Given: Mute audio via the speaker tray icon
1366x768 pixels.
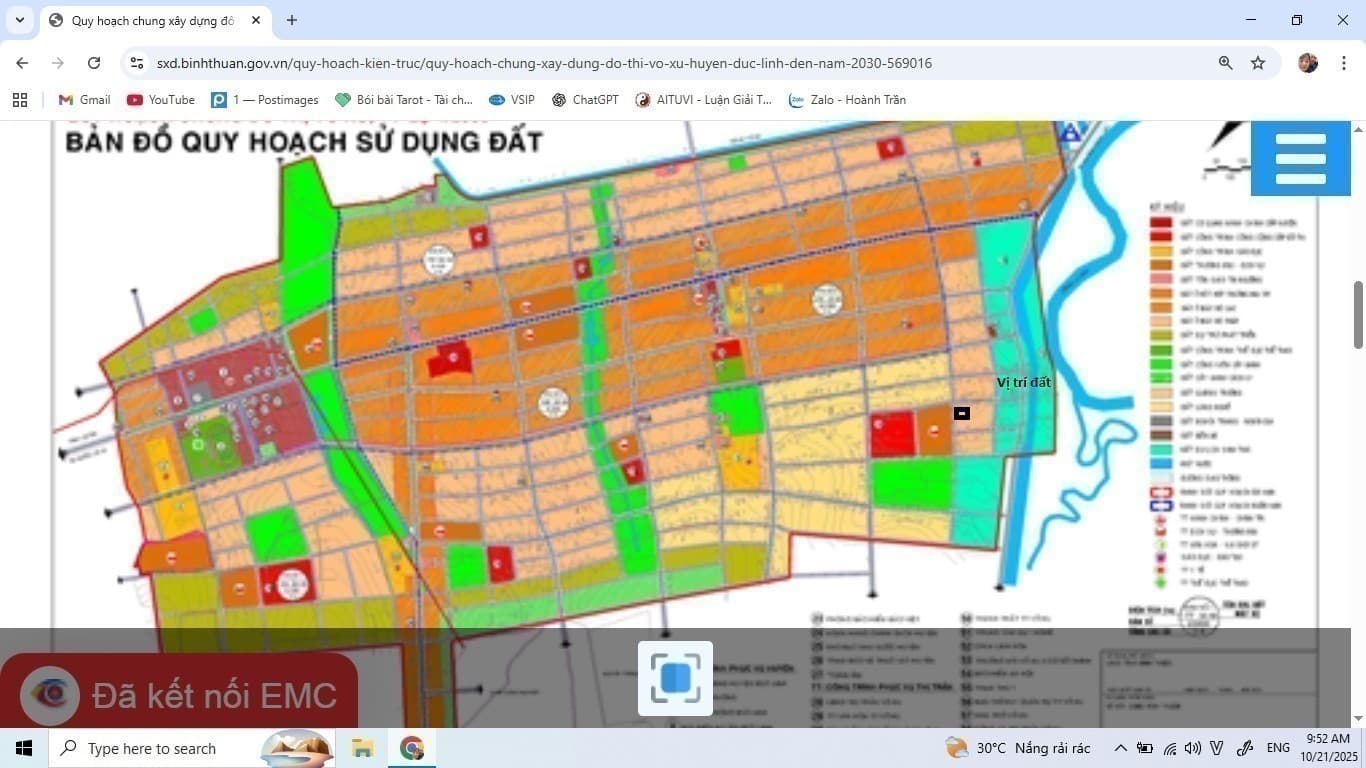Looking at the screenshot, I should point(1192,748).
